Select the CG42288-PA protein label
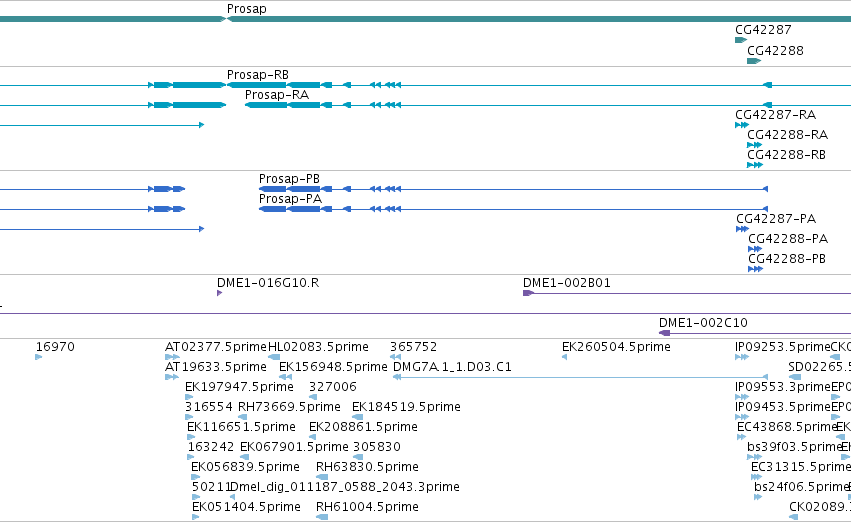 [788, 239]
